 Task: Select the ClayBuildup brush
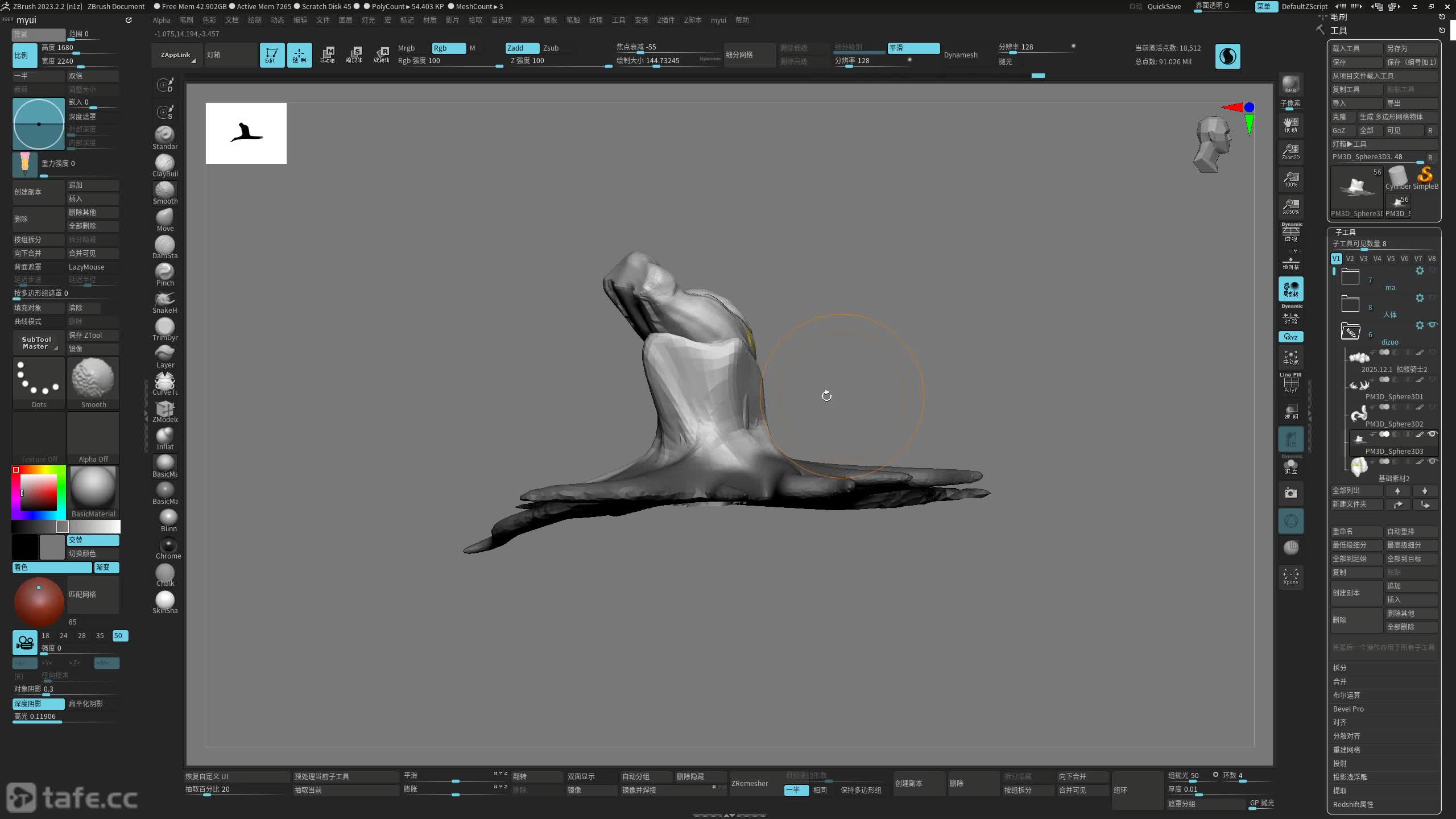[165, 164]
